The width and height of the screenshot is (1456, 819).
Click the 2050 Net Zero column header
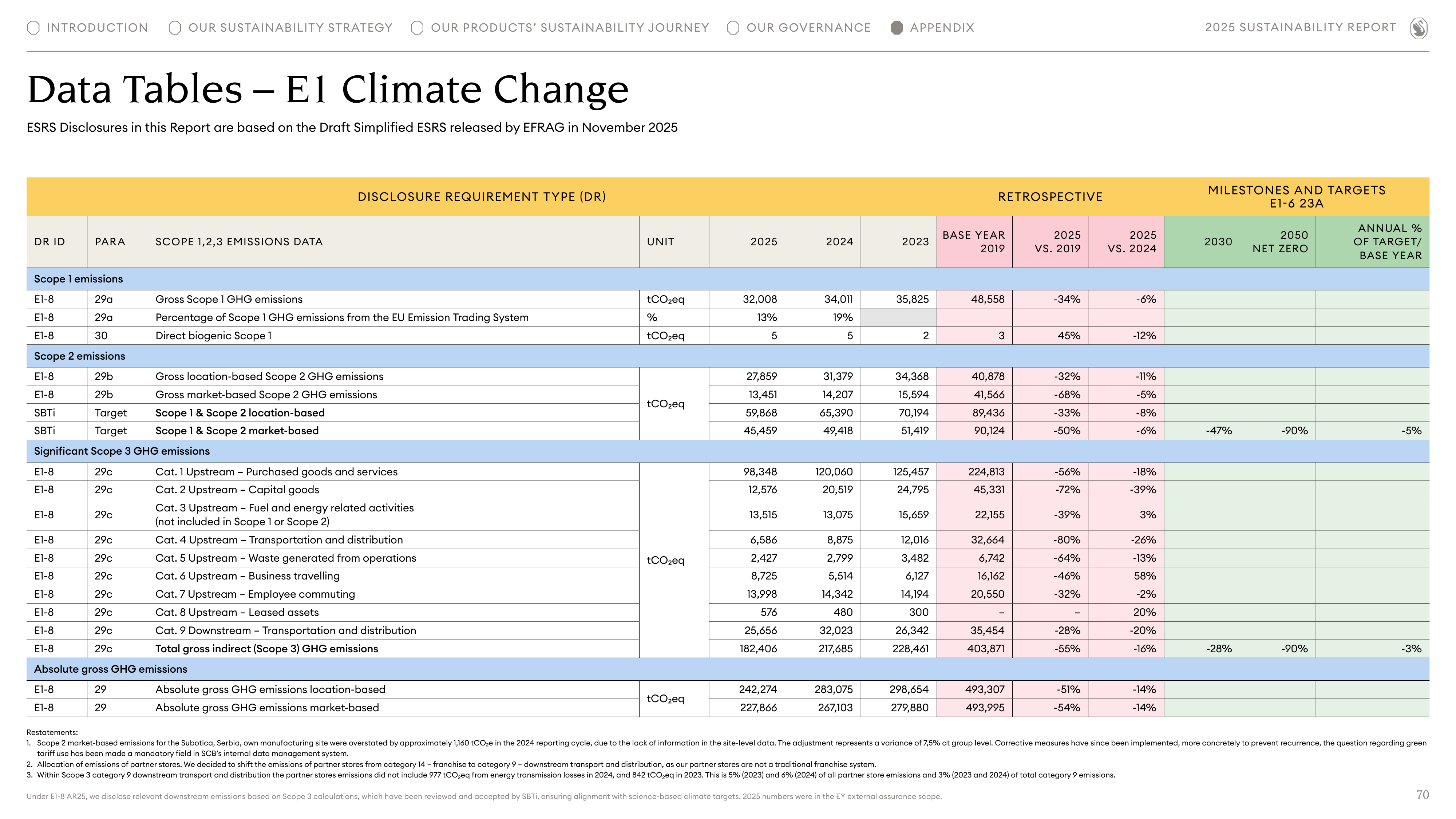click(x=1278, y=242)
